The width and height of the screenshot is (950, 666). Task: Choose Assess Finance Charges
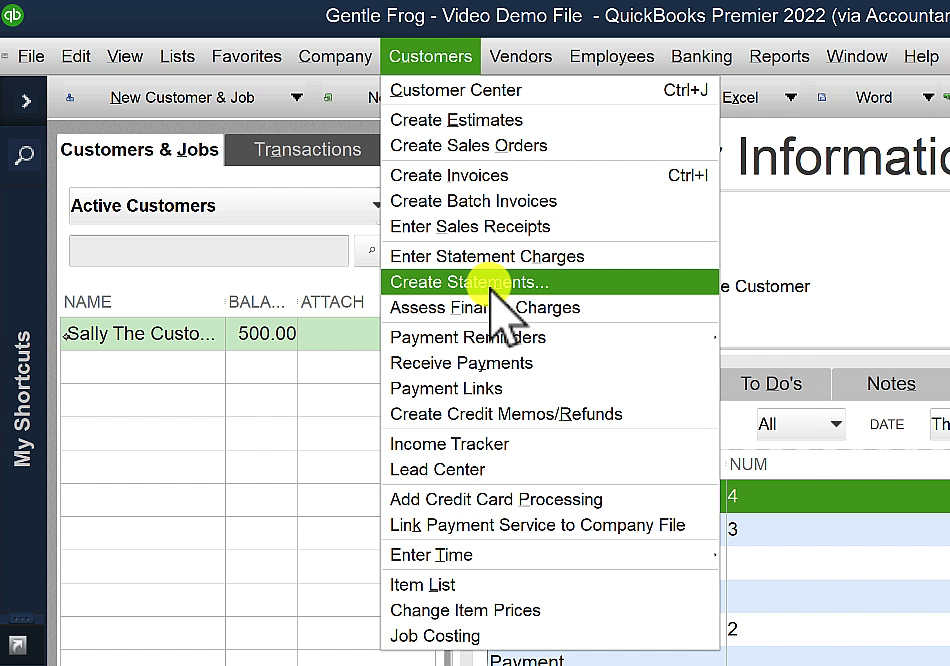[x=550, y=308]
